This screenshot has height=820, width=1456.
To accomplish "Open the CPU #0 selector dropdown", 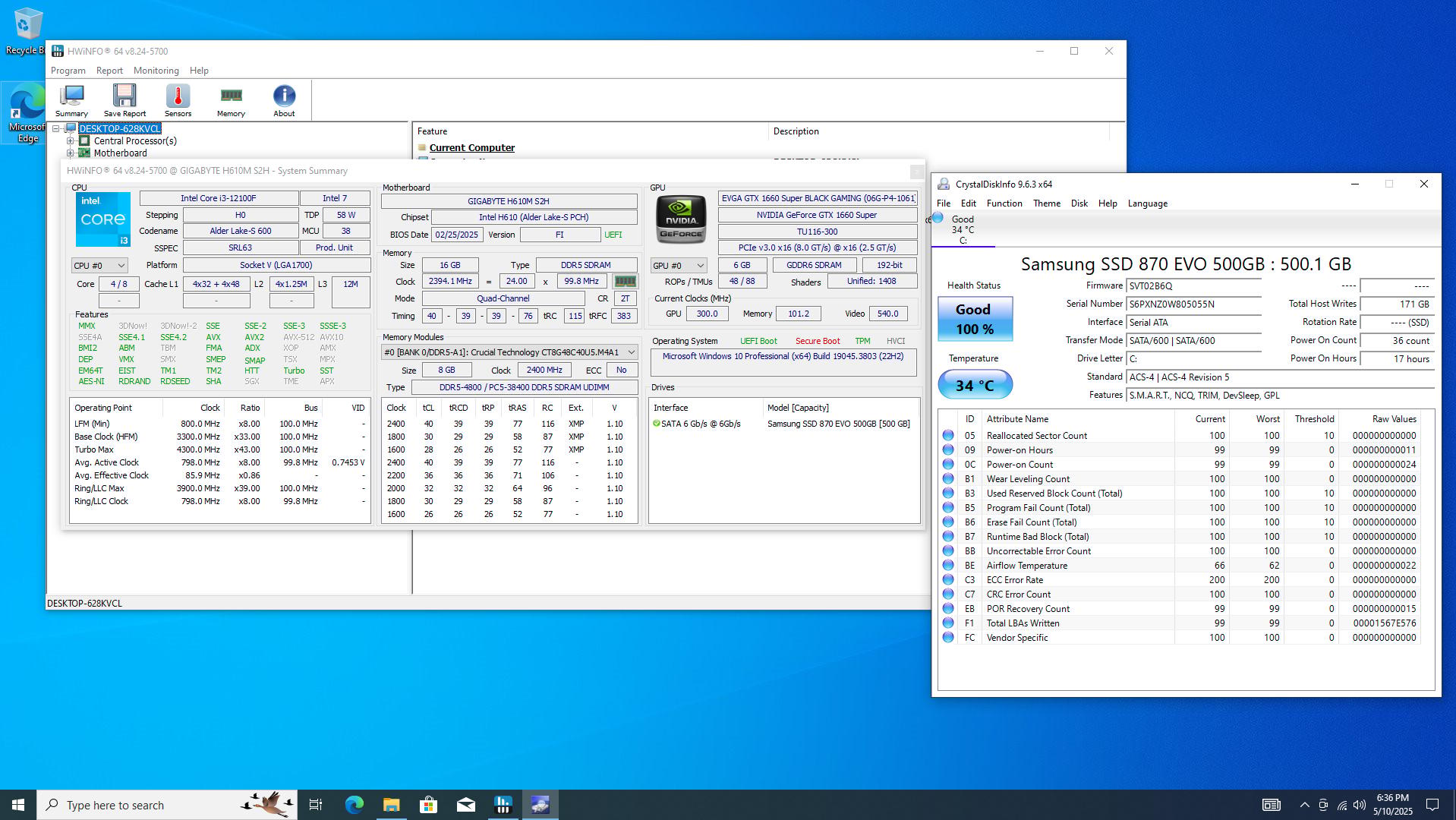I will [x=99, y=266].
